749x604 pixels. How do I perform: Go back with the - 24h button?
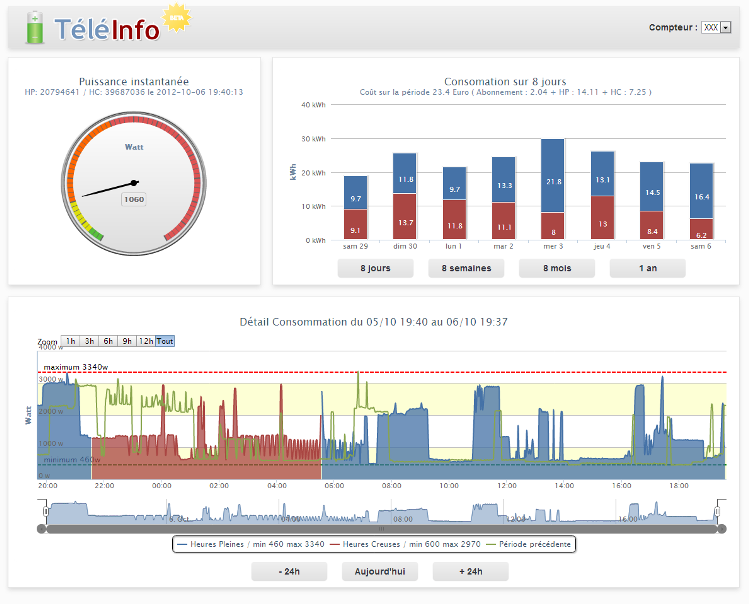289,572
